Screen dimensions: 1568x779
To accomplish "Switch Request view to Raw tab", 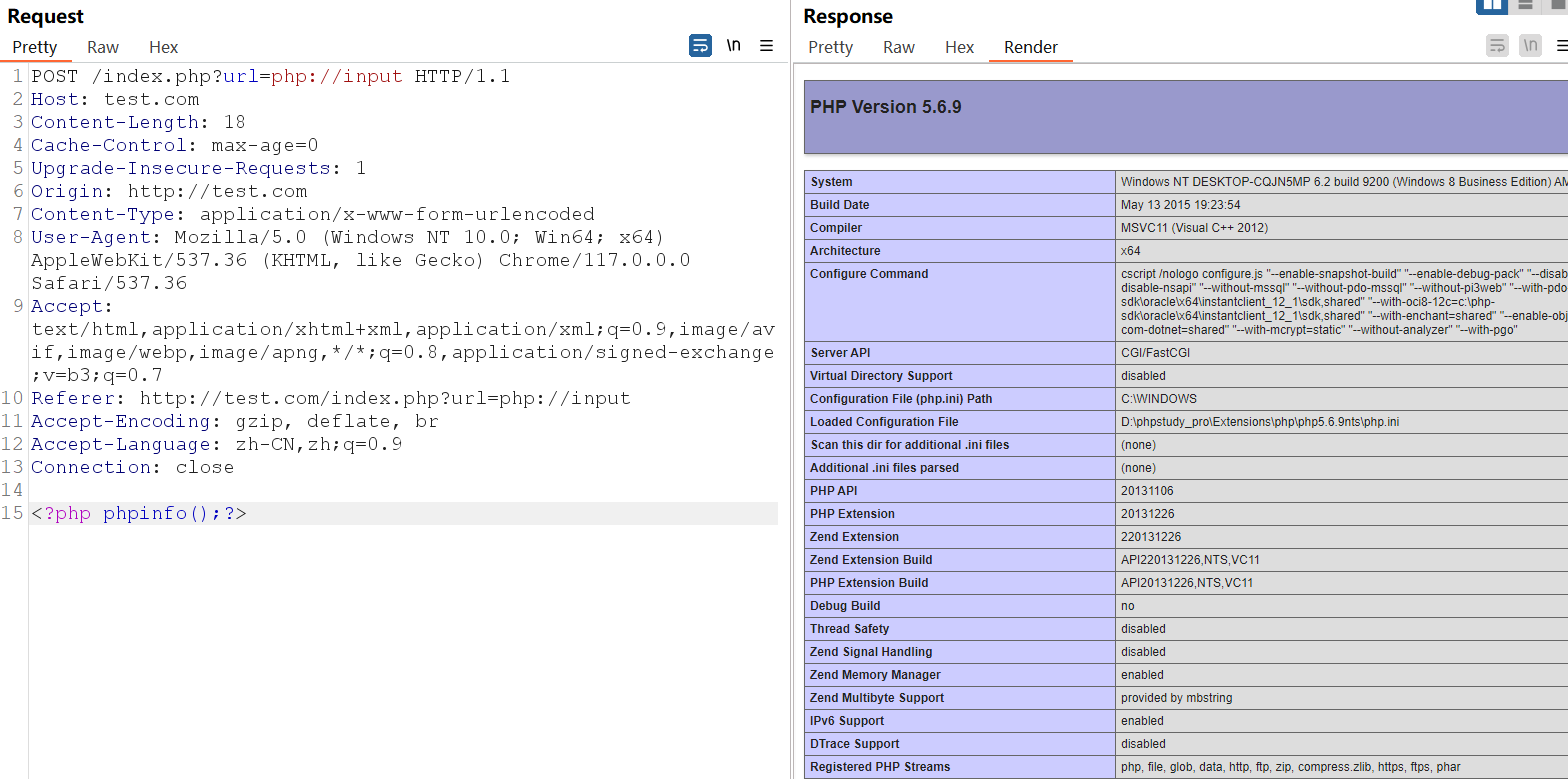I will [x=103, y=47].
